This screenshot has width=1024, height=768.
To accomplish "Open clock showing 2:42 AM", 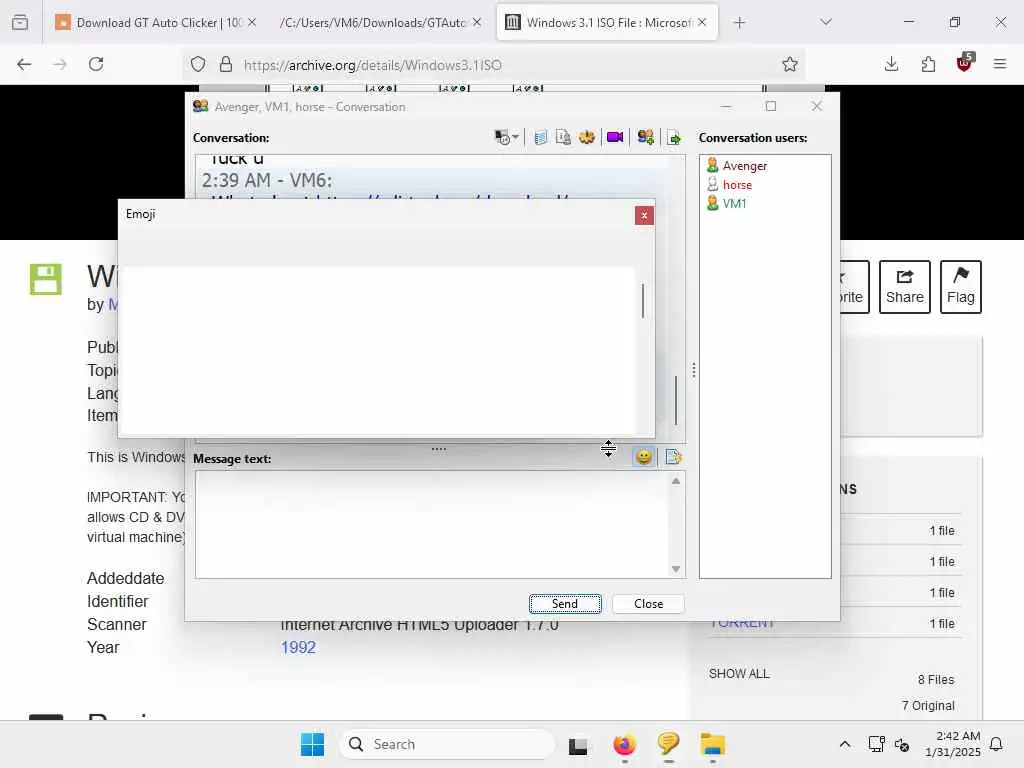I will click(952, 744).
